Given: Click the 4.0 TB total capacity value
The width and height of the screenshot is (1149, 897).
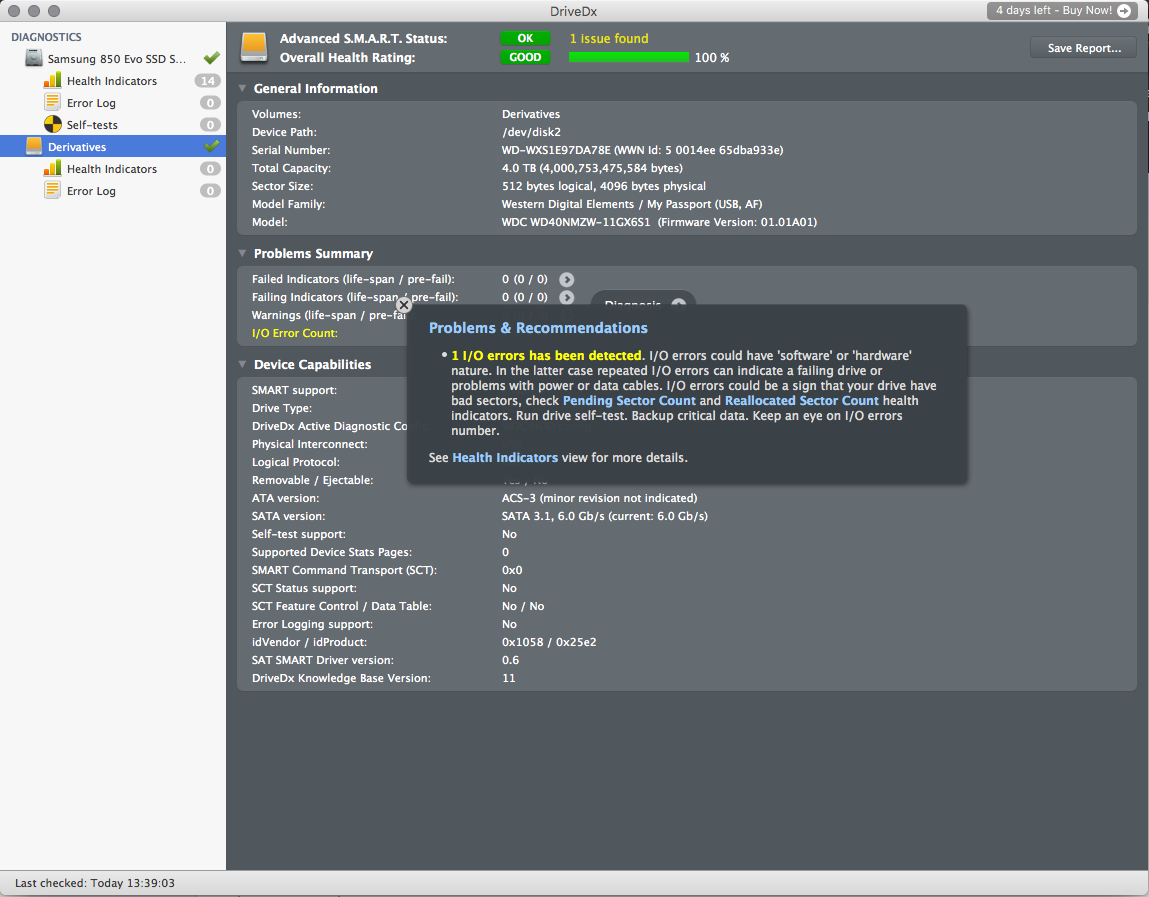Looking at the screenshot, I should click(x=592, y=168).
